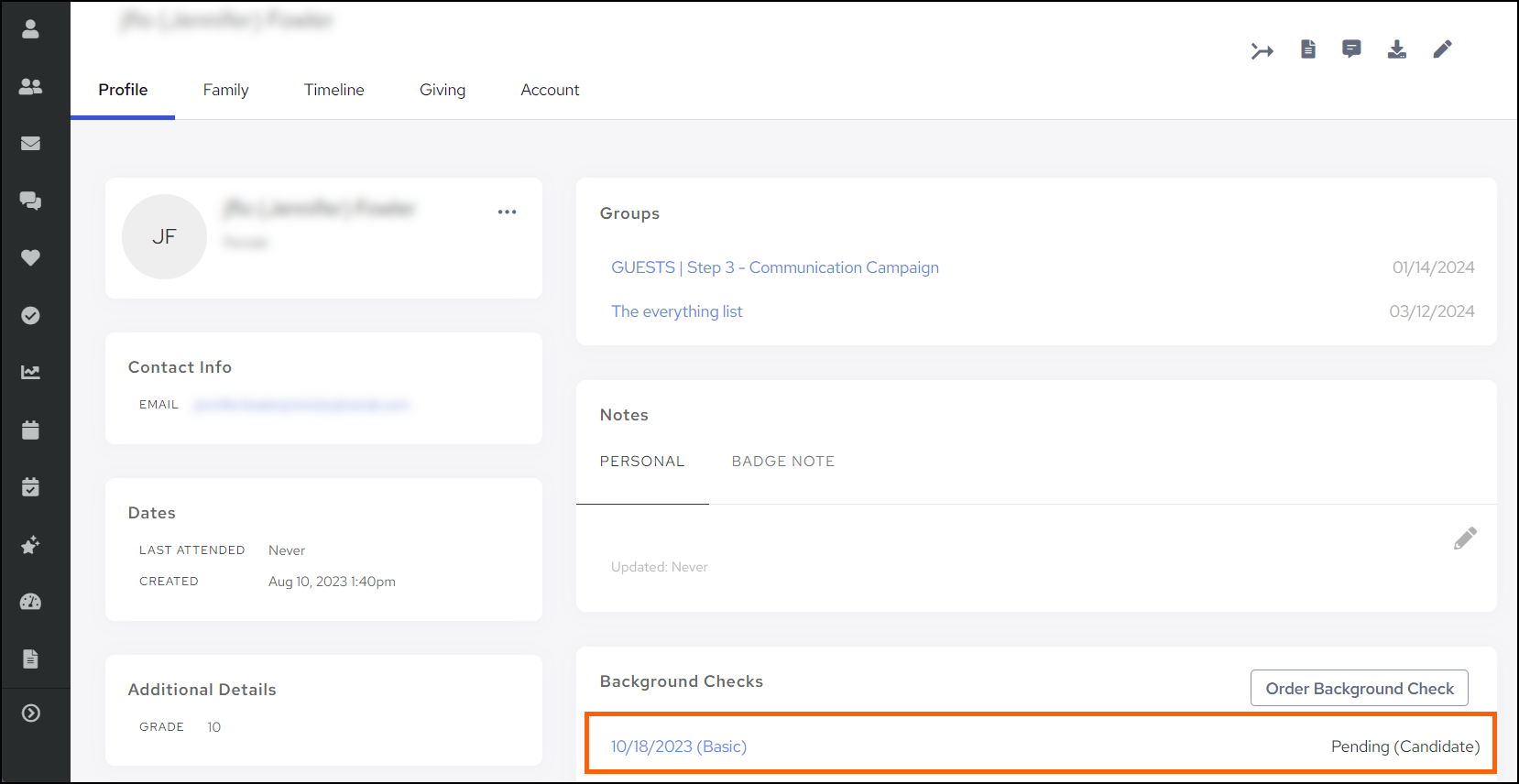
Task: Open the Giving tab
Action: [443, 90]
